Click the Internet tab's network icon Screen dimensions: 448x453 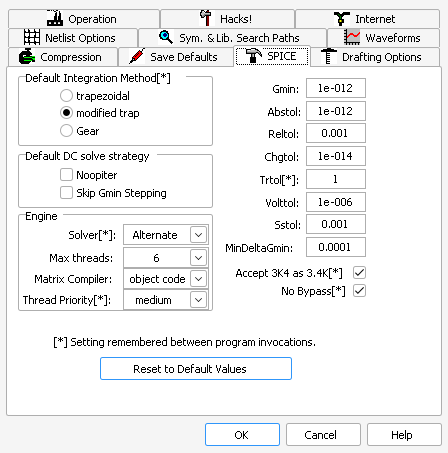pyautogui.click(x=342, y=19)
